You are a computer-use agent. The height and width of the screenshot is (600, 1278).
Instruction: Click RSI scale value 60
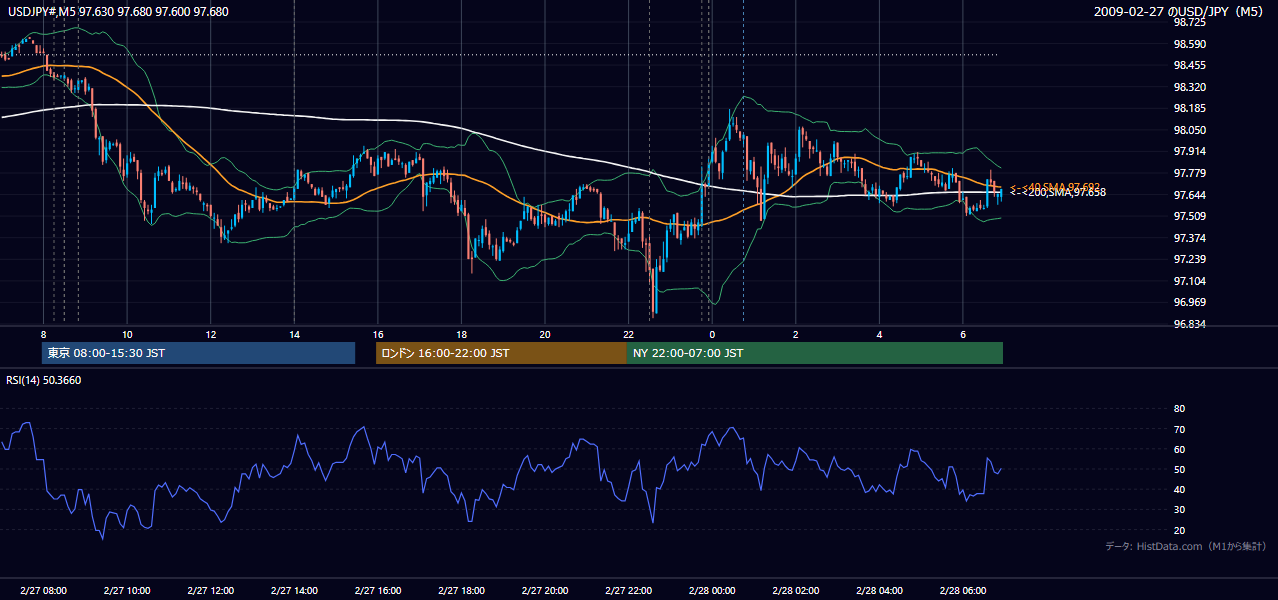click(1179, 449)
